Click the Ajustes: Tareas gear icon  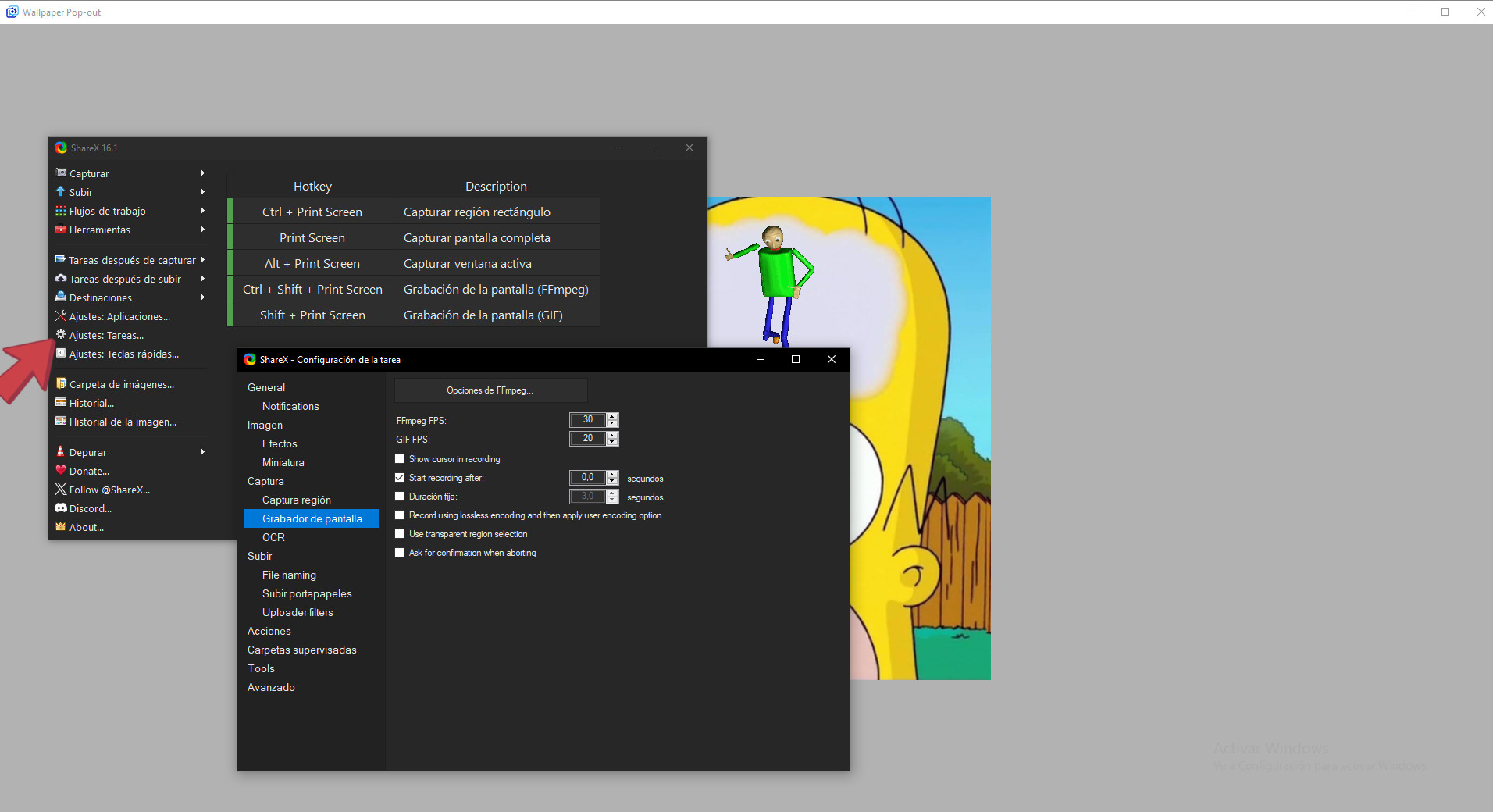(x=61, y=335)
